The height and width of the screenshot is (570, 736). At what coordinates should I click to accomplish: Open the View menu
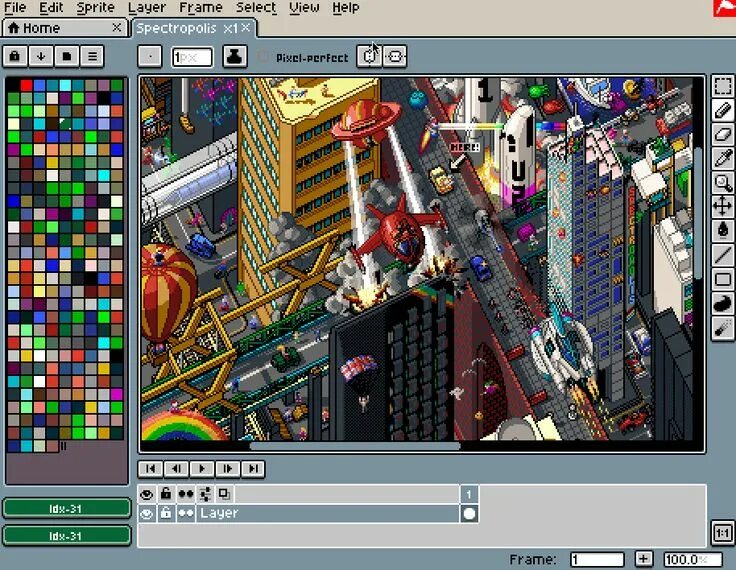pyautogui.click(x=304, y=8)
